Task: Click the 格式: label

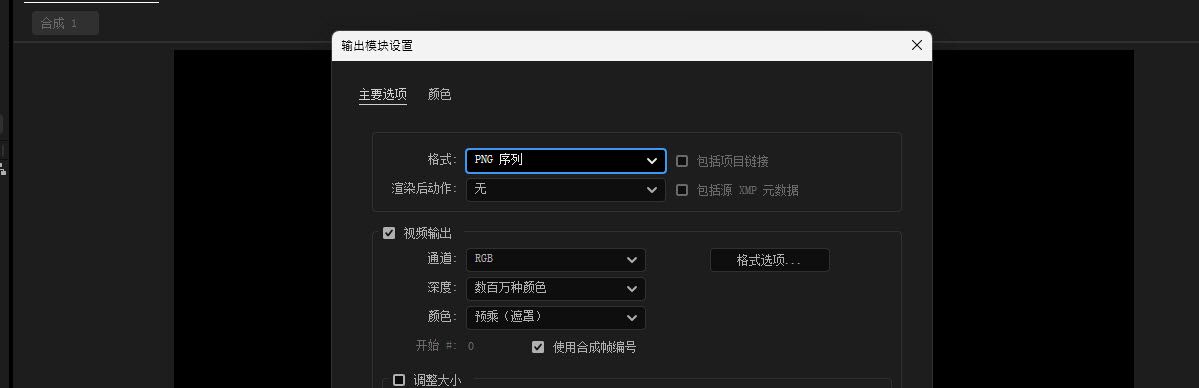Action: 443,161
